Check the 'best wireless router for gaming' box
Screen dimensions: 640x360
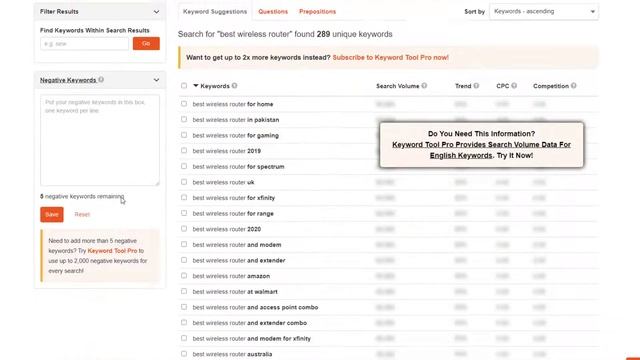click(184, 135)
